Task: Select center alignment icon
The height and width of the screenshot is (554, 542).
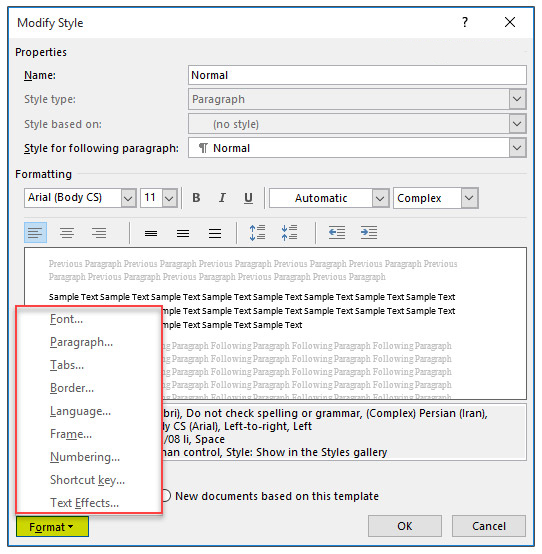Action: pos(67,233)
